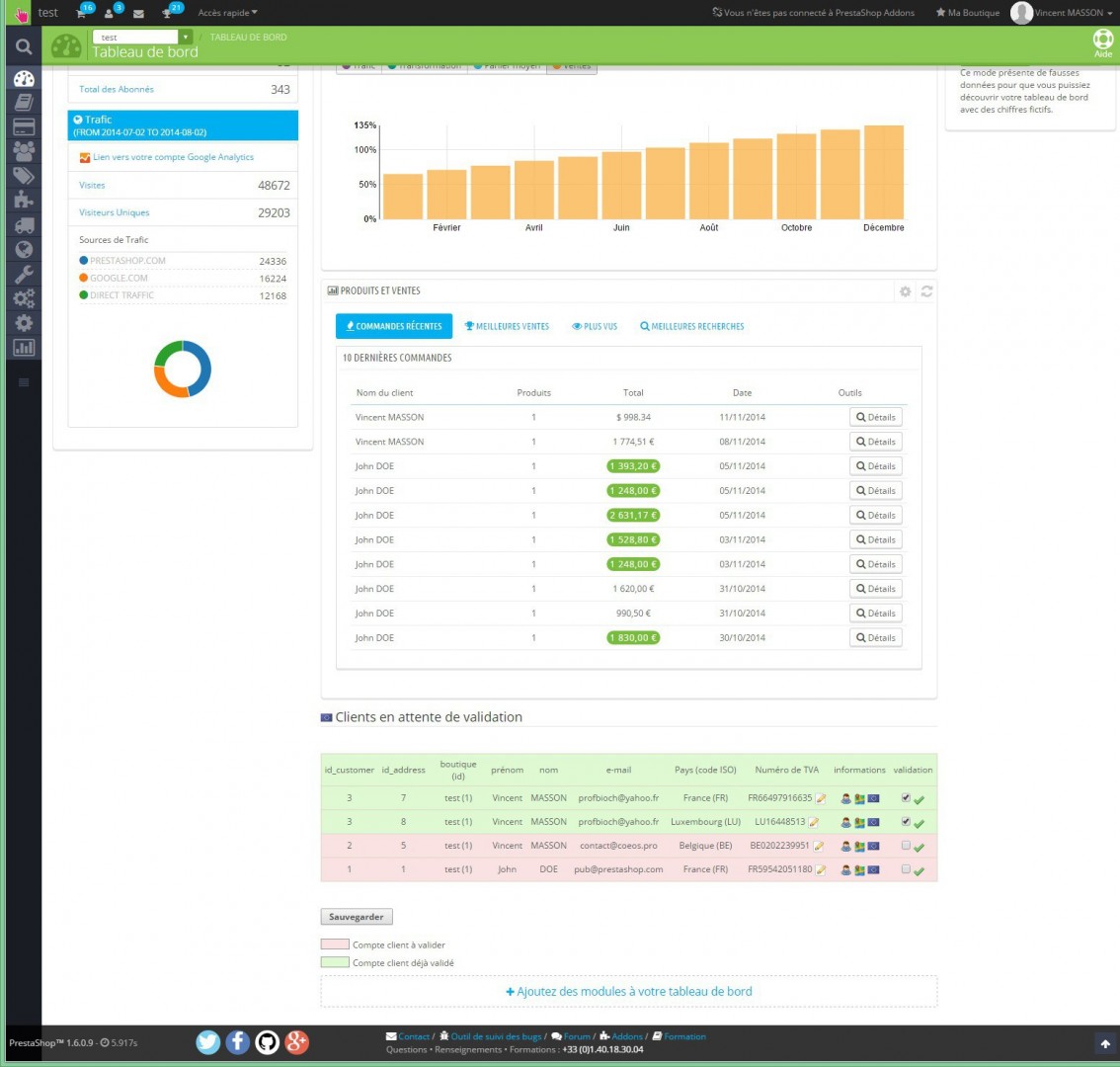This screenshot has height=1067, width=1120.
Task: Enable validation checkbox for John DOE row
Action: (x=906, y=869)
